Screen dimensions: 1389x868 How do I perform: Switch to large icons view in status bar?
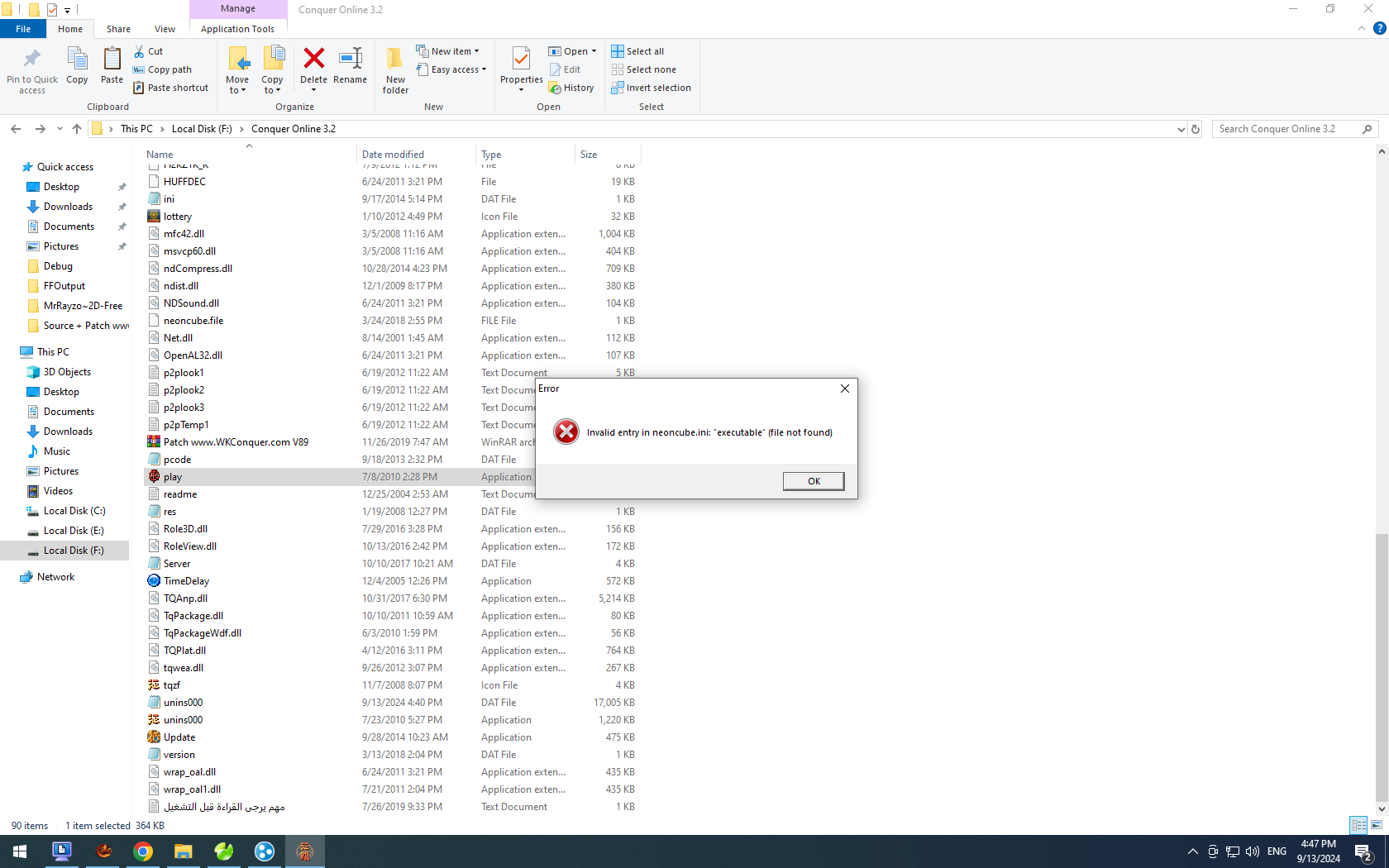tap(1377, 825)
